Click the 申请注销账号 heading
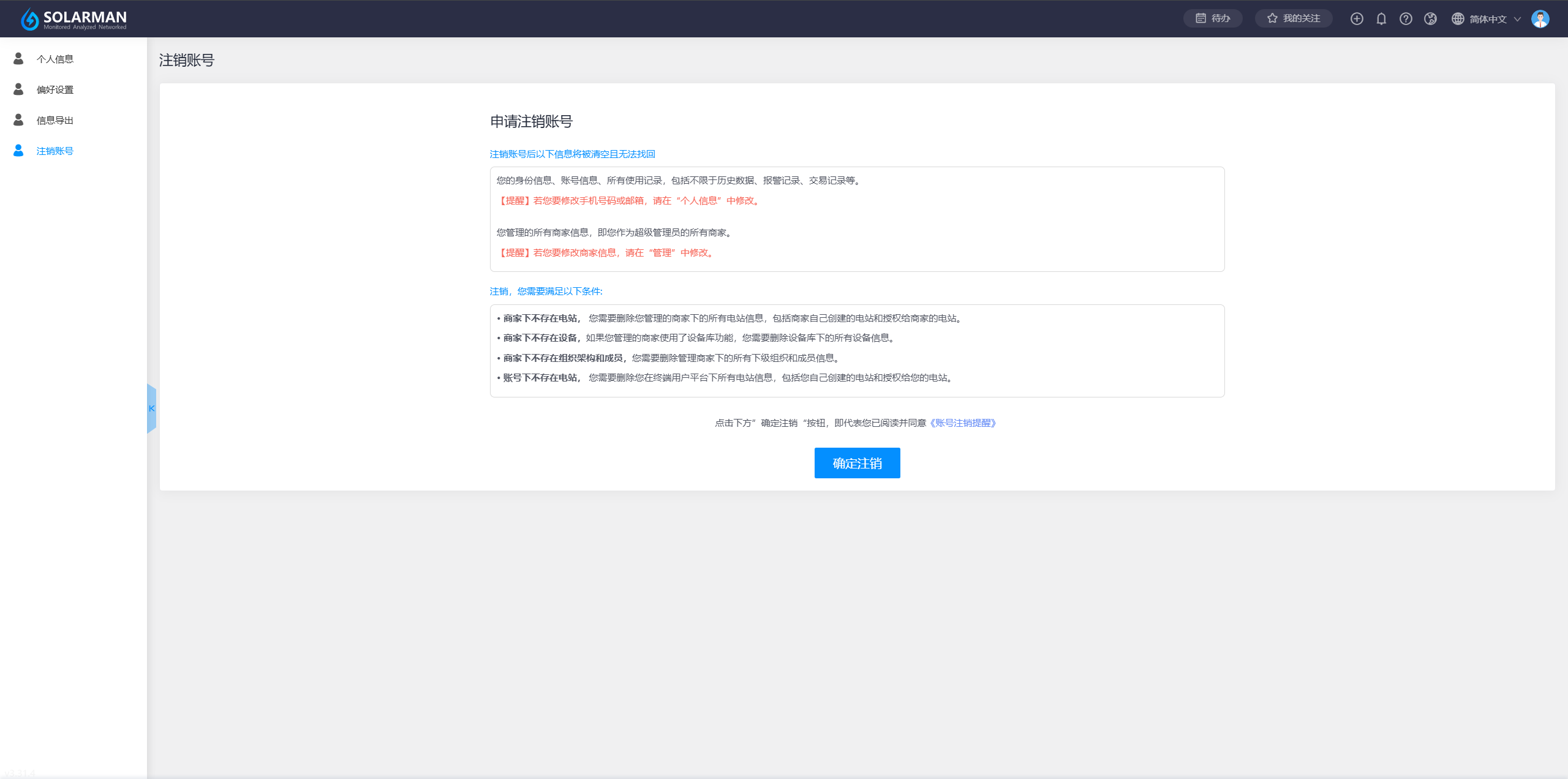1568x779 pixels. point(531,121)
